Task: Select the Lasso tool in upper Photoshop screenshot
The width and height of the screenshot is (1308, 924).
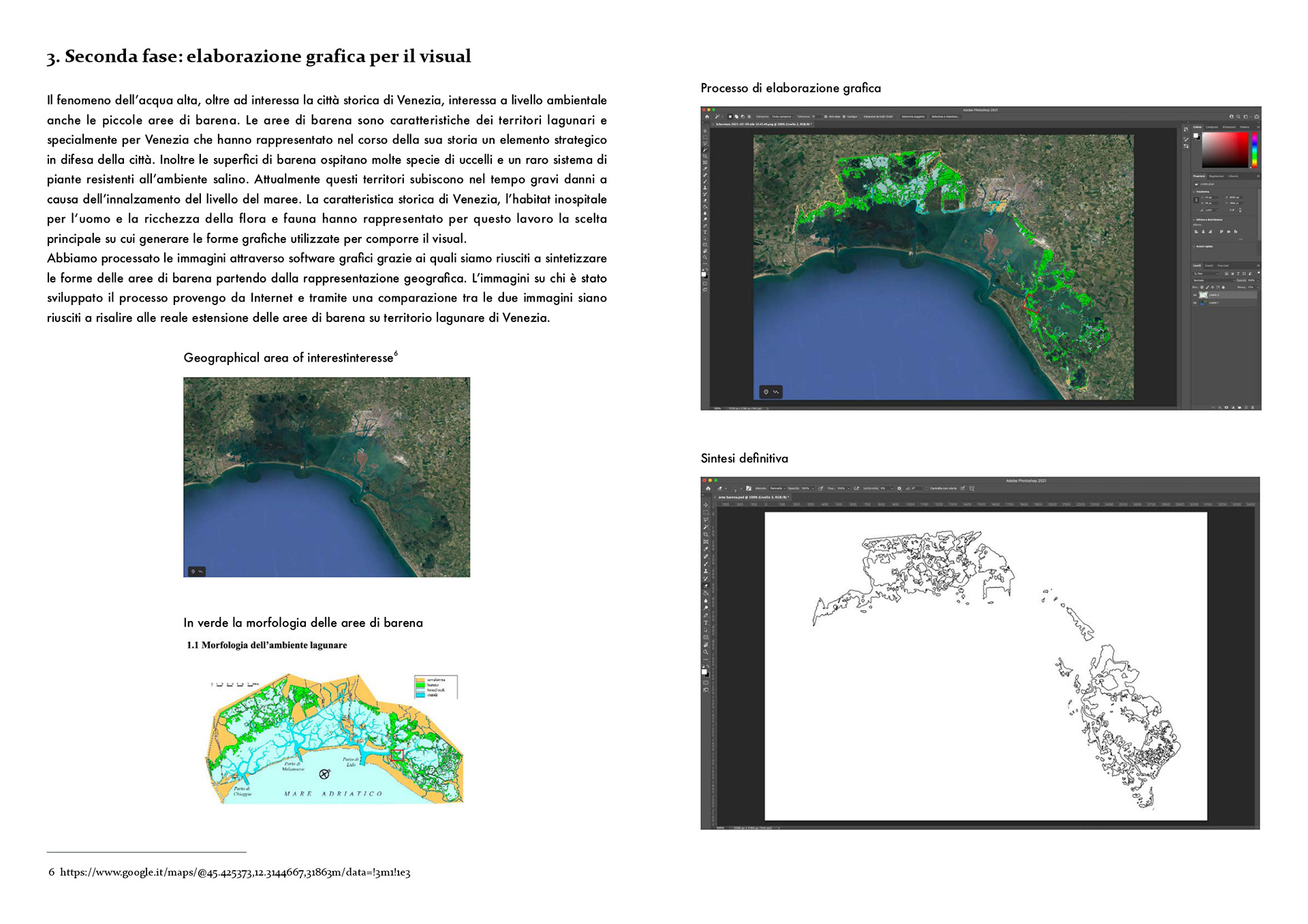Action: (x=705, y=143)
